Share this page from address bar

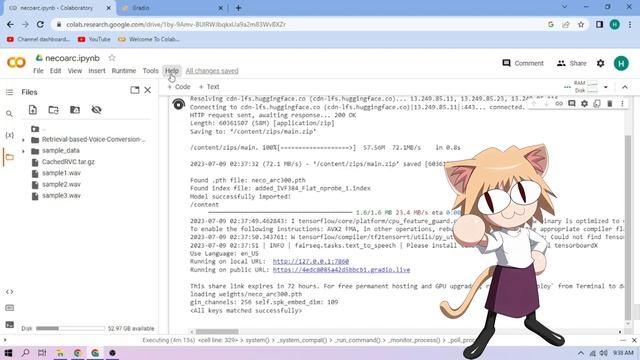(x=566, y=24)
